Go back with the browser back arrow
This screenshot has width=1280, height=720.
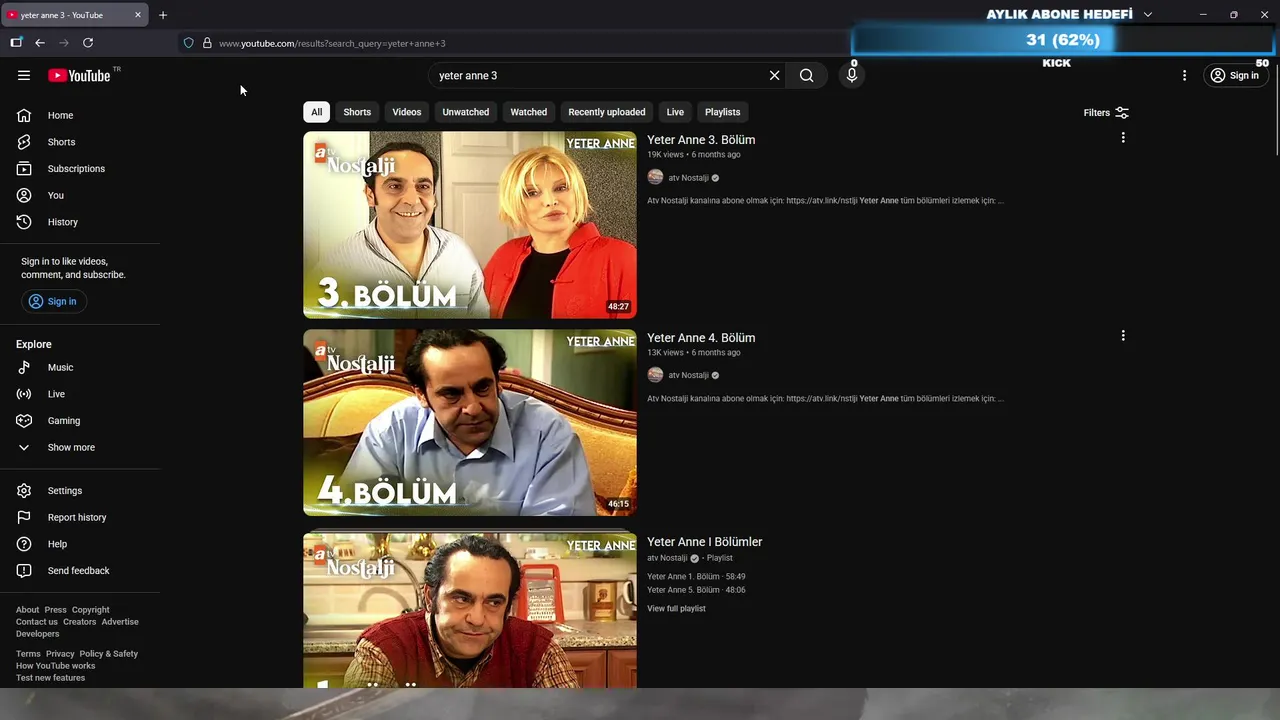click(40, 43)
